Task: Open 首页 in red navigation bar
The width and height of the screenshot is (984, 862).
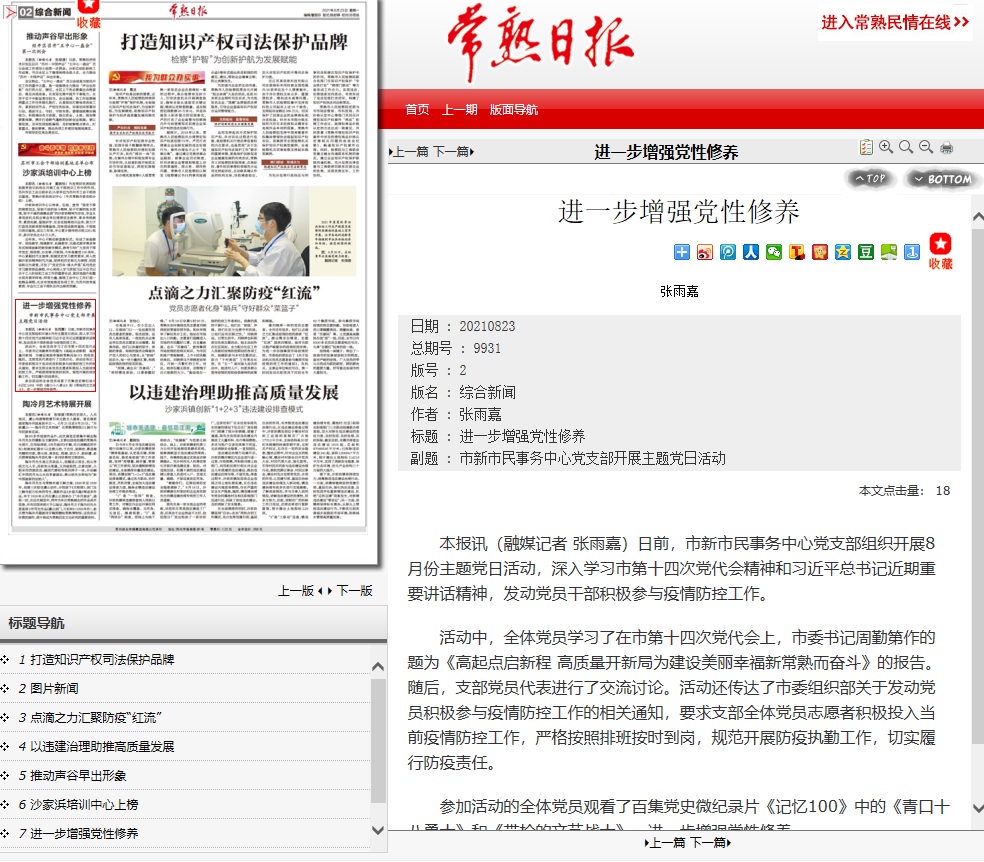Action: [417, 110]
